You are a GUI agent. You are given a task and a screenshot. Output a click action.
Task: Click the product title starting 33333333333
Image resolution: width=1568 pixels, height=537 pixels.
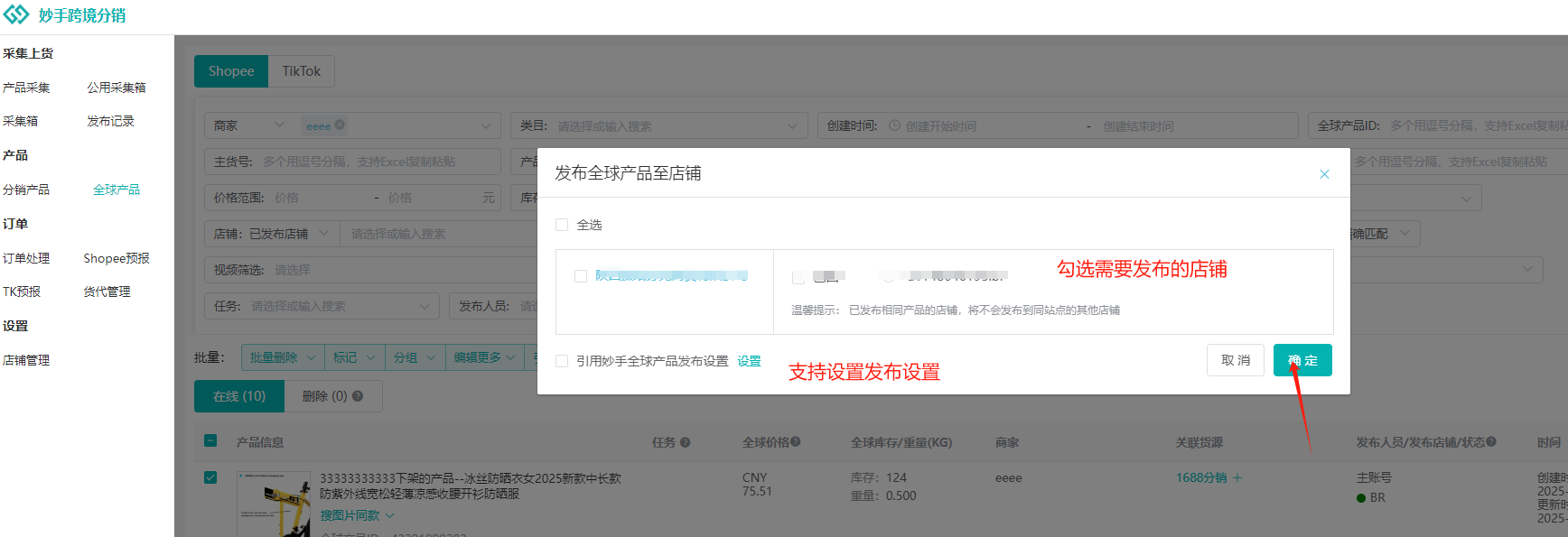(x=471, y=486)
